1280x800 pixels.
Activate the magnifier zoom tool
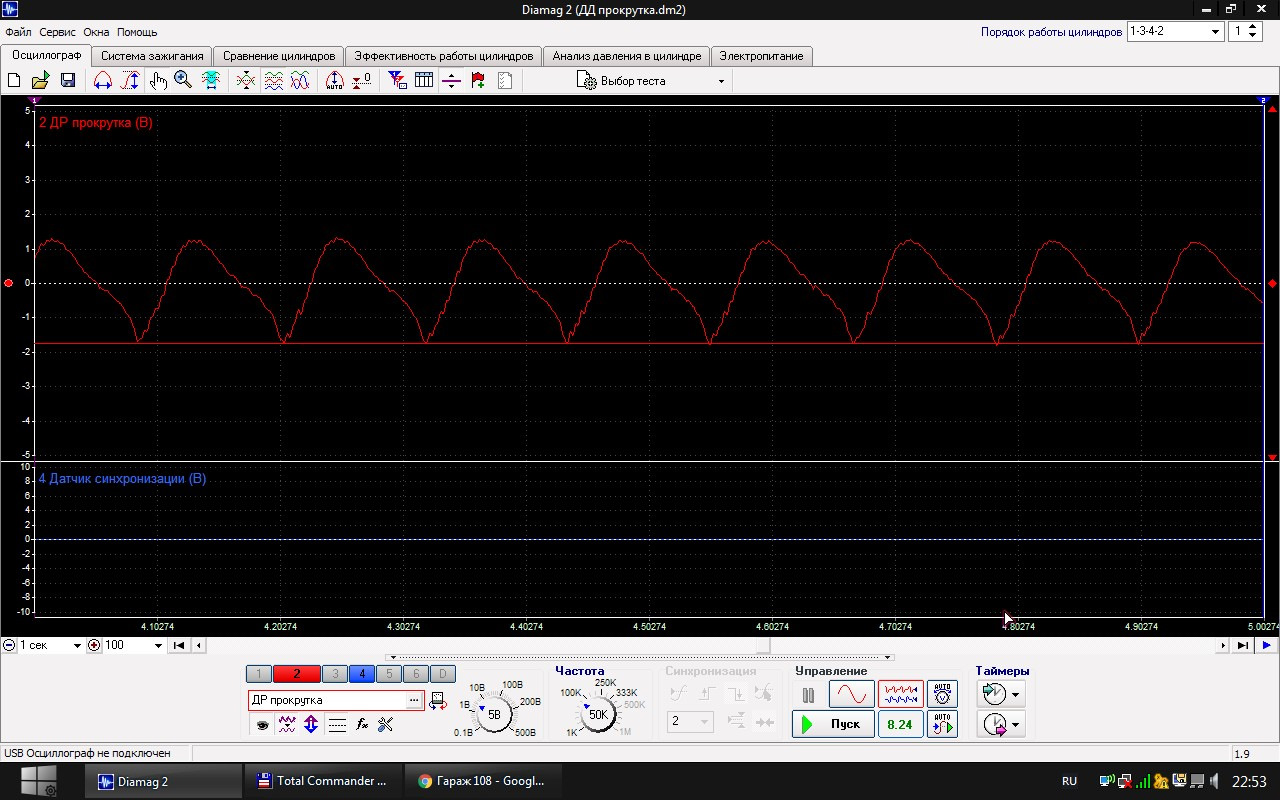183,81
